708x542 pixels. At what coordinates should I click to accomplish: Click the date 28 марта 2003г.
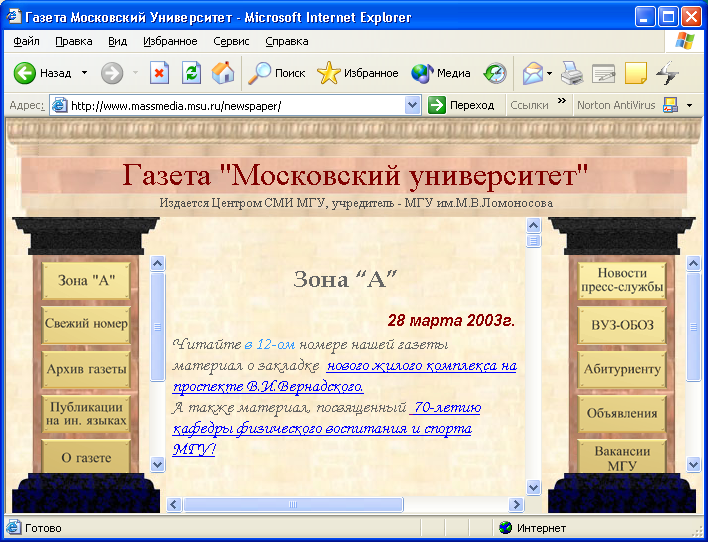pos(452,321)
